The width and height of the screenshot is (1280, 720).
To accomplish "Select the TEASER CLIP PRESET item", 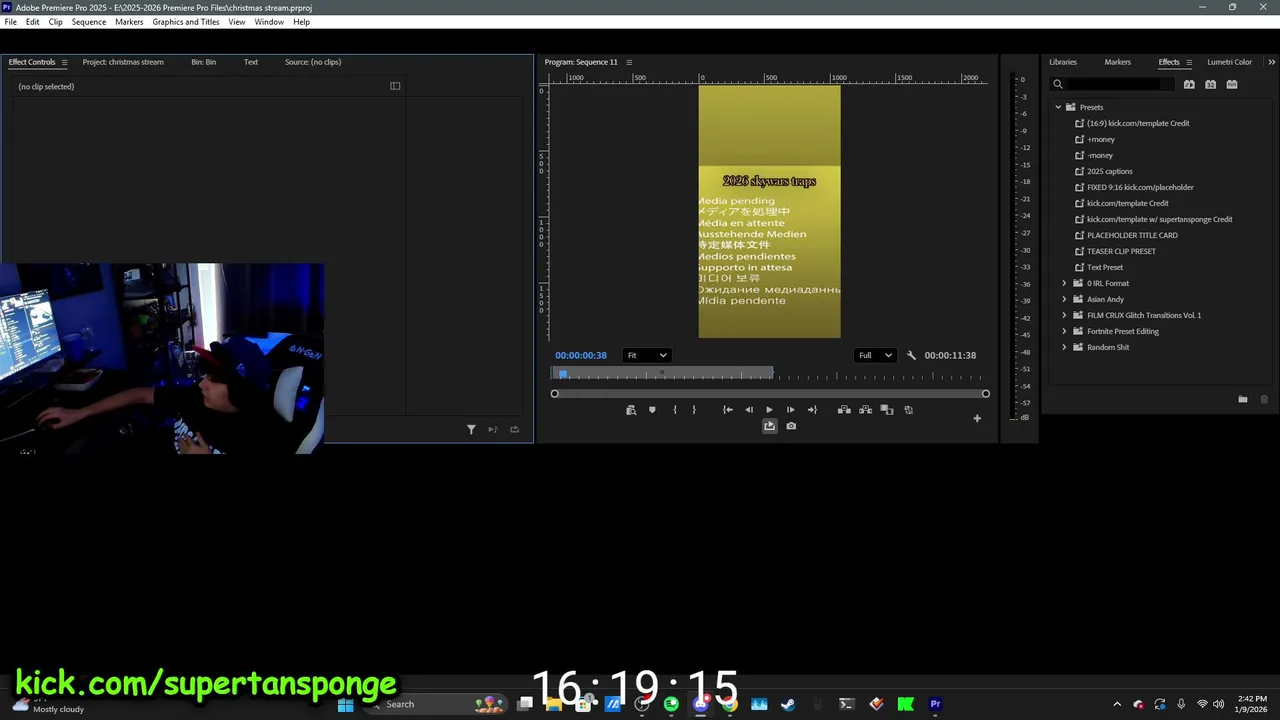I will [x=1121, y=251].
